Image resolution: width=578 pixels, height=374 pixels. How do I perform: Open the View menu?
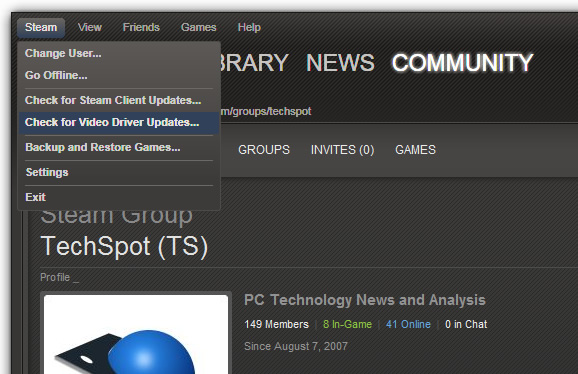click(x=90, y=28)
